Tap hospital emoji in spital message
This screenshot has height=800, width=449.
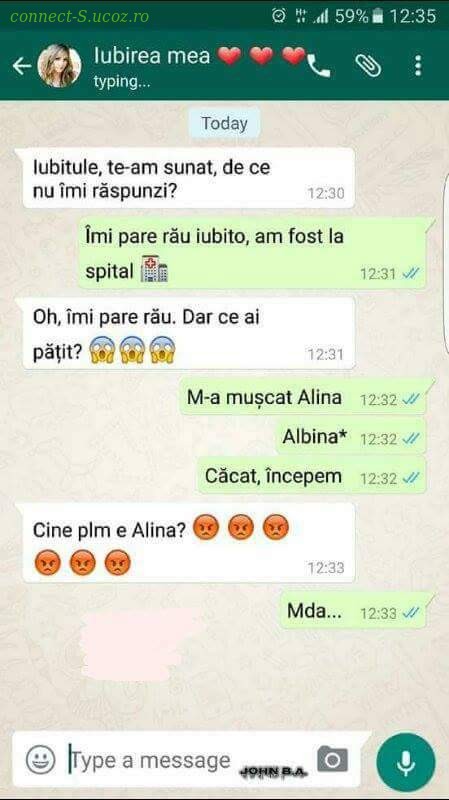[154, 270]
